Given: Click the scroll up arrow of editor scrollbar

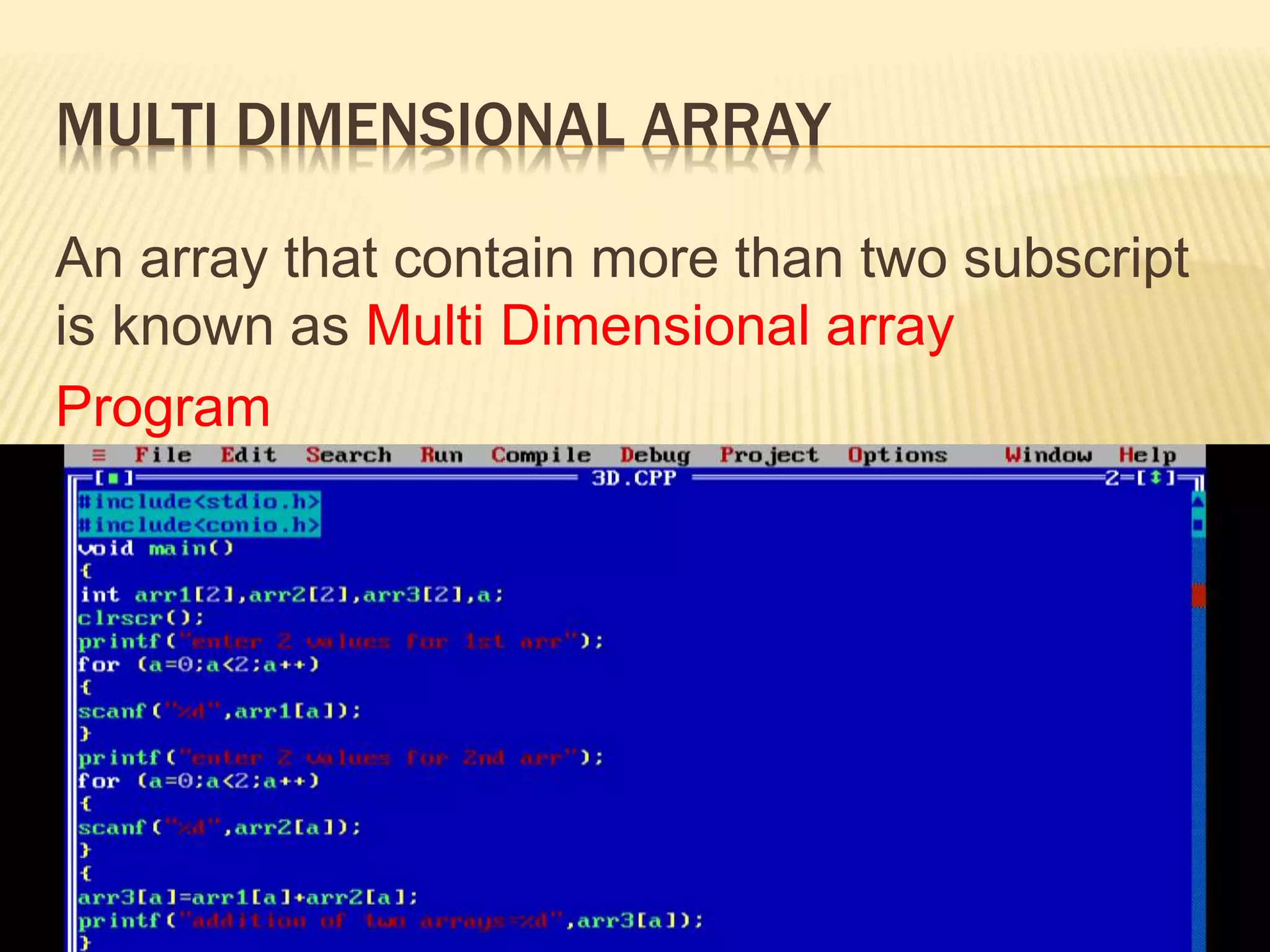Looking at the screenshot, I should [1198, 501].
